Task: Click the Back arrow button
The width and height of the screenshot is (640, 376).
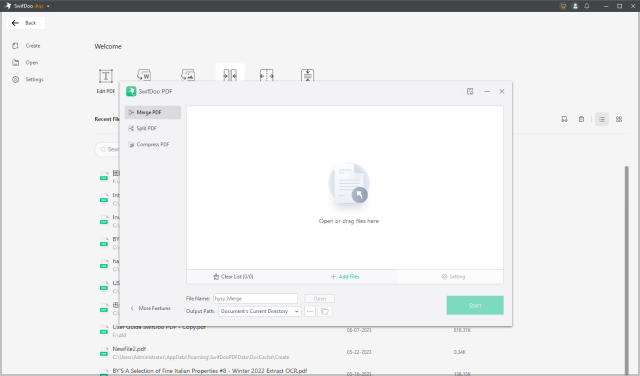Action: 25,23
